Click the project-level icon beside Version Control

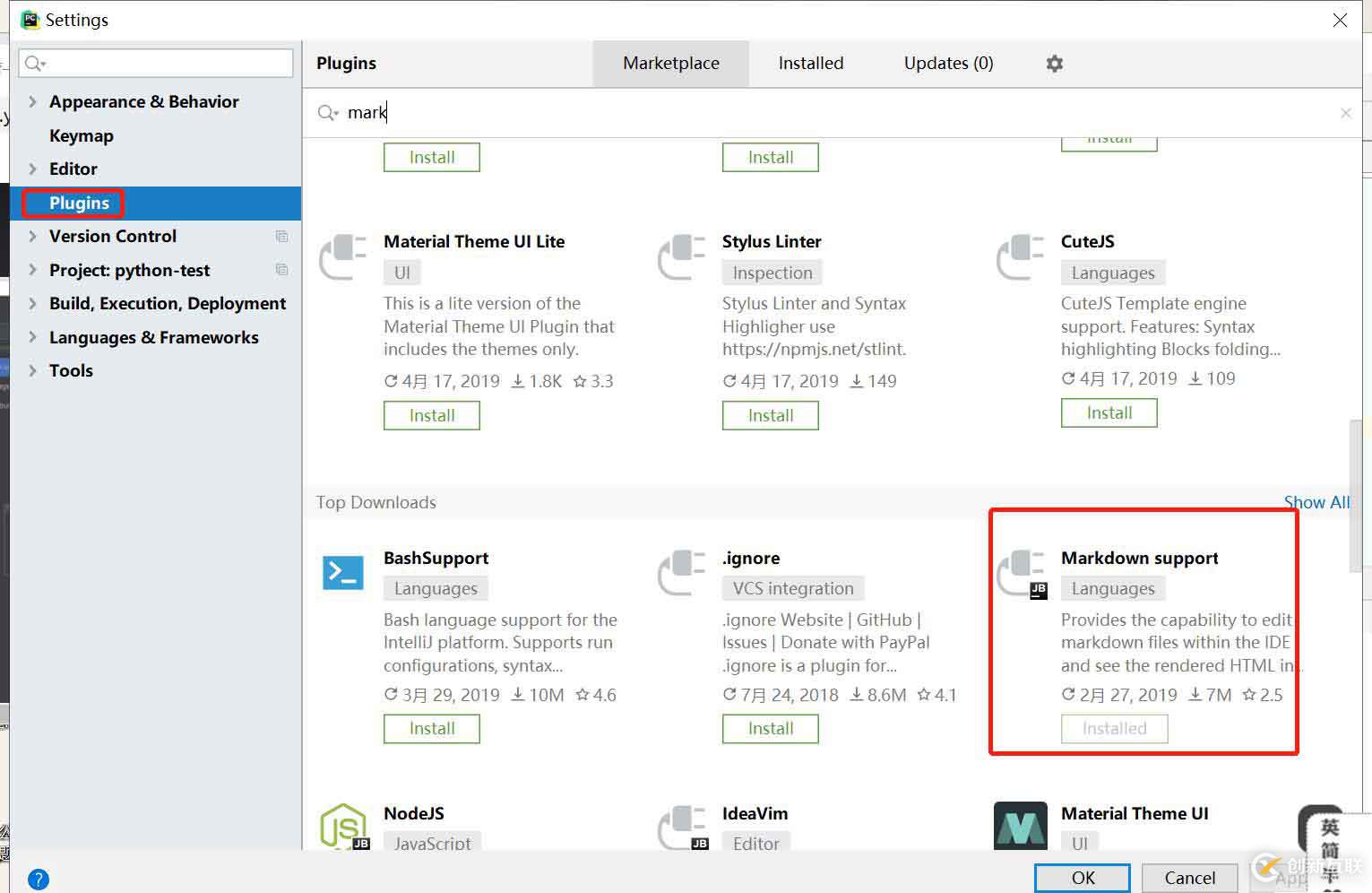tap(281, 237)
